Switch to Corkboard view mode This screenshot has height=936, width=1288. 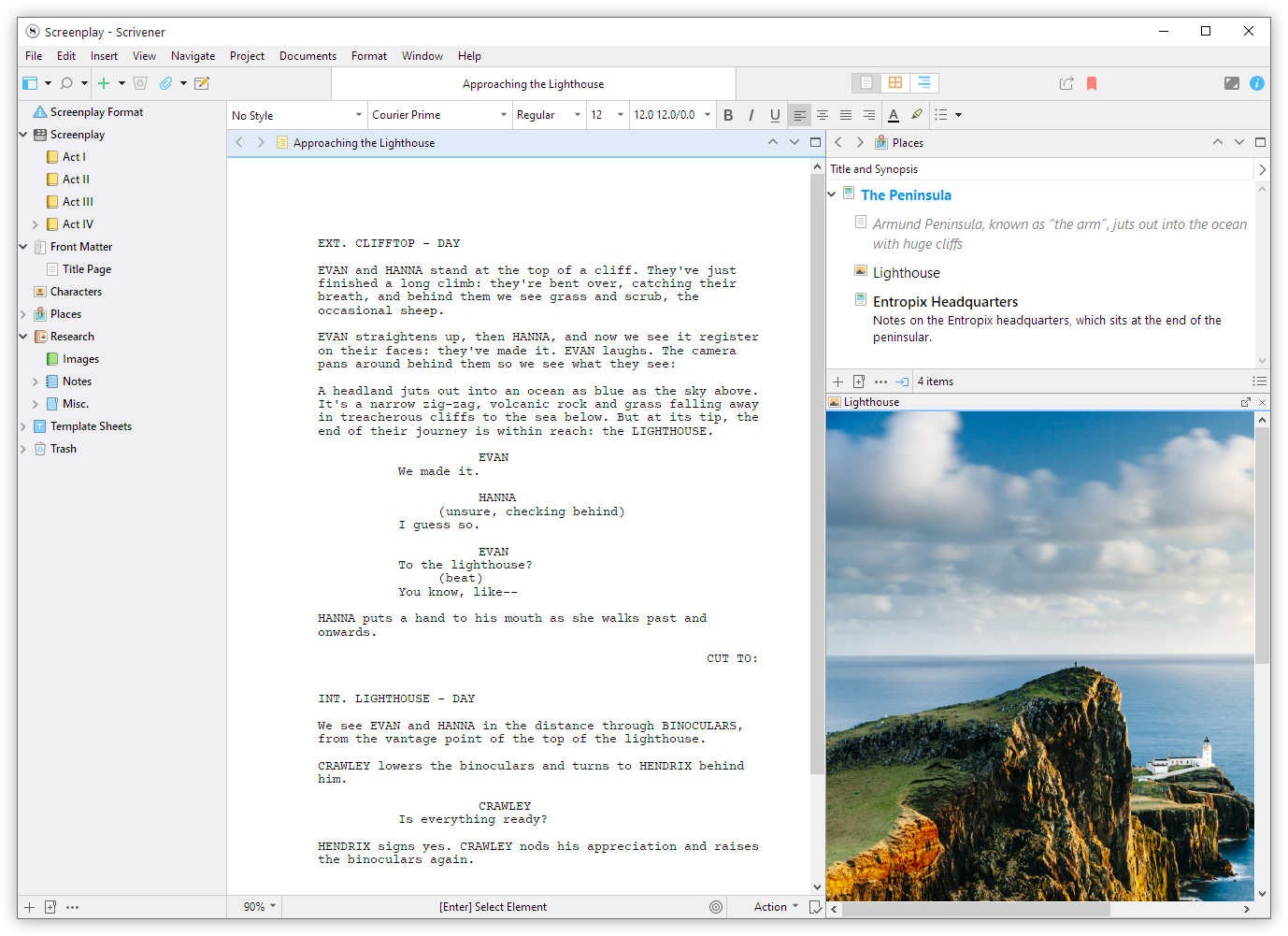pos(894,82)
